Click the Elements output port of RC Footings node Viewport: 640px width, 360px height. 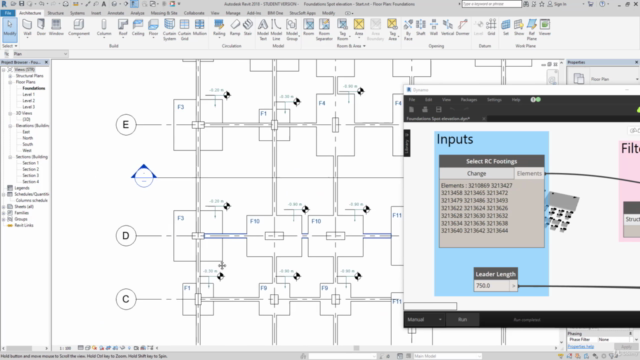tap(529, 173)
